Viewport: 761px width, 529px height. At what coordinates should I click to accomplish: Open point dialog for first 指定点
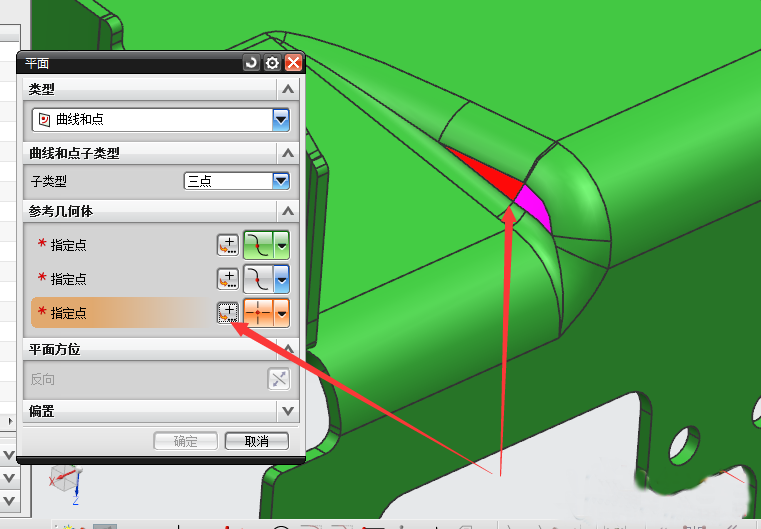[227, 245]
